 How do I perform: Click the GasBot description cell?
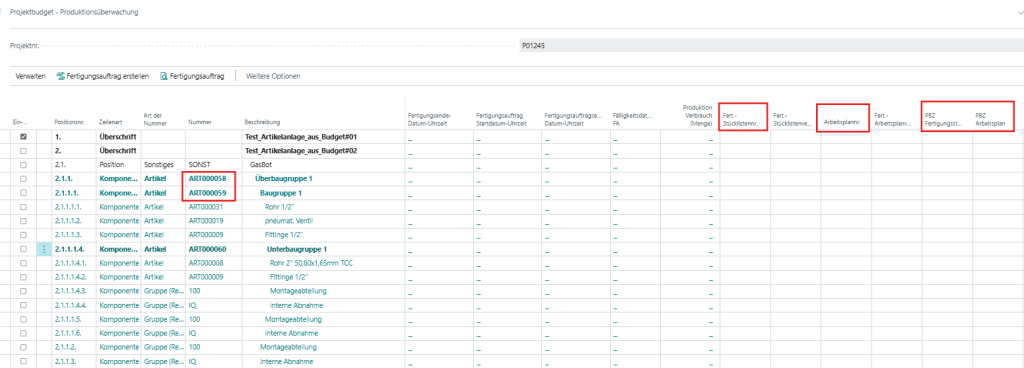[x=261, y=165]
